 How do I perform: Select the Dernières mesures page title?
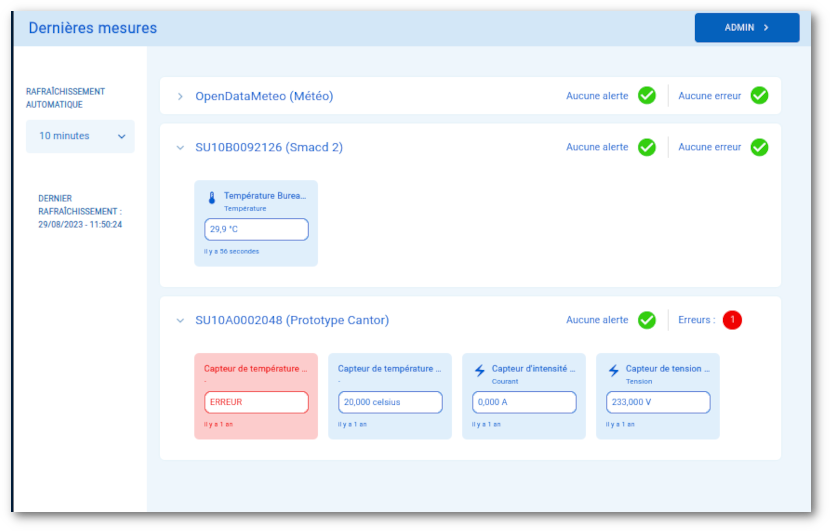coord(92,28)
